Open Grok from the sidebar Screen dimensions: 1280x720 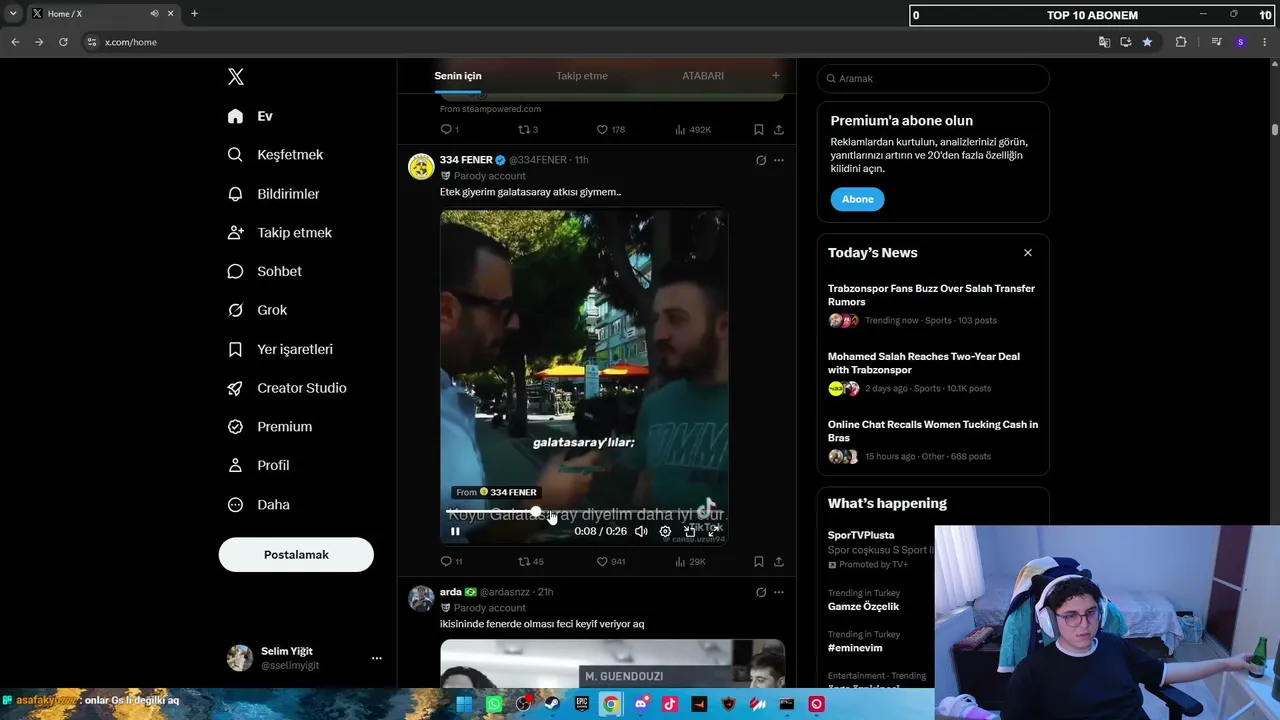coord(257,310)
